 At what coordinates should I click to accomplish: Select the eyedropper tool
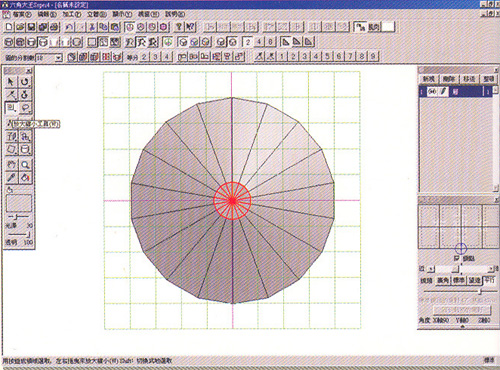point(12,178)
